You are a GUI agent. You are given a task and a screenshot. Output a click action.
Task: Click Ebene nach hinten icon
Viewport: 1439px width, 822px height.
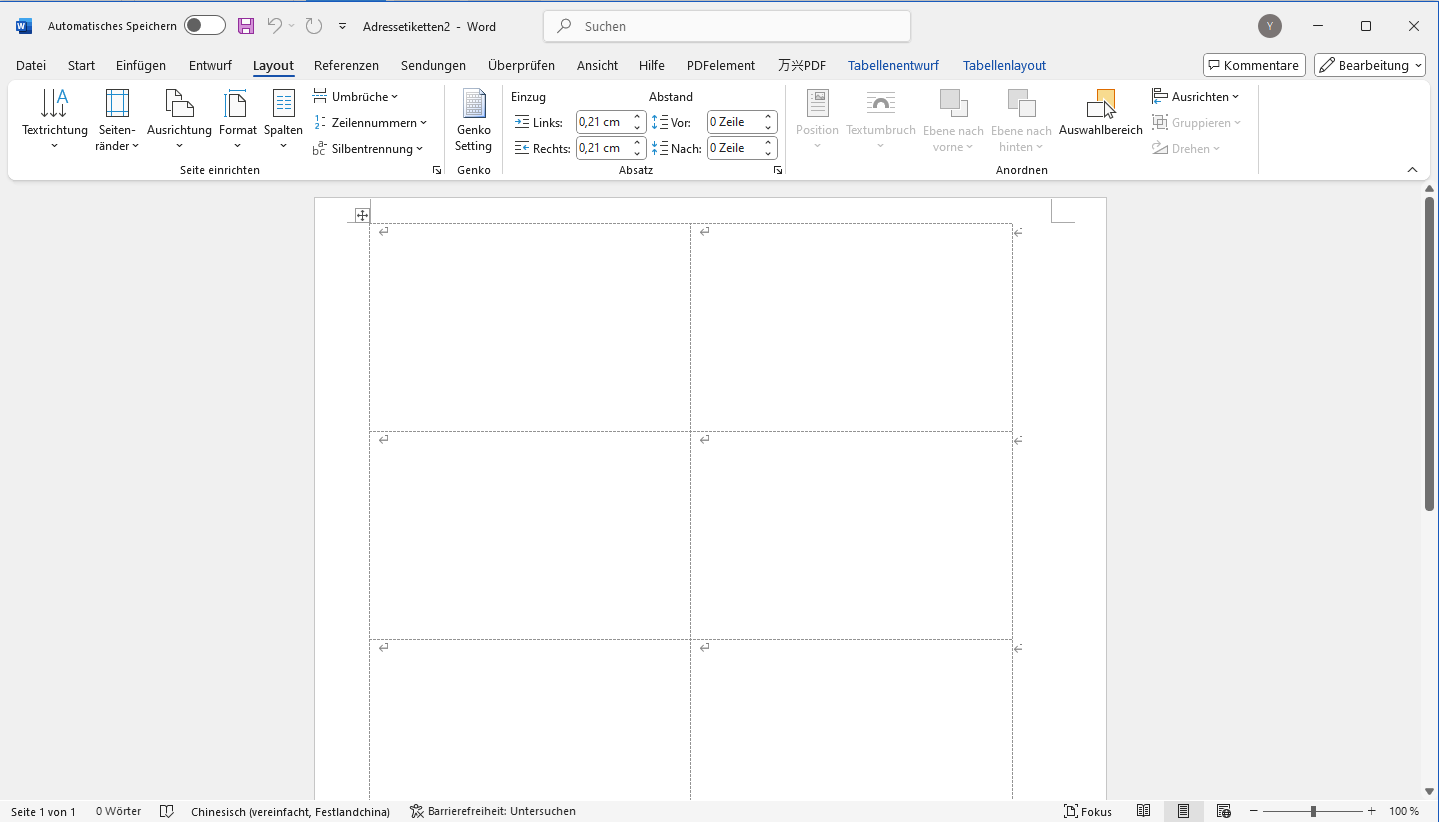(x=1021, y=104)
